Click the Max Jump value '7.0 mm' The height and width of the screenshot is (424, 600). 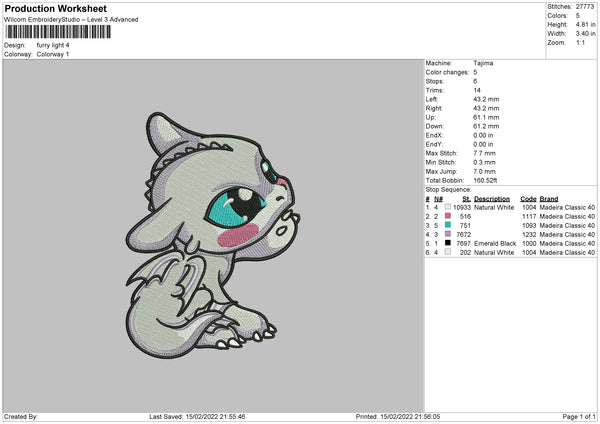point(484,171)
